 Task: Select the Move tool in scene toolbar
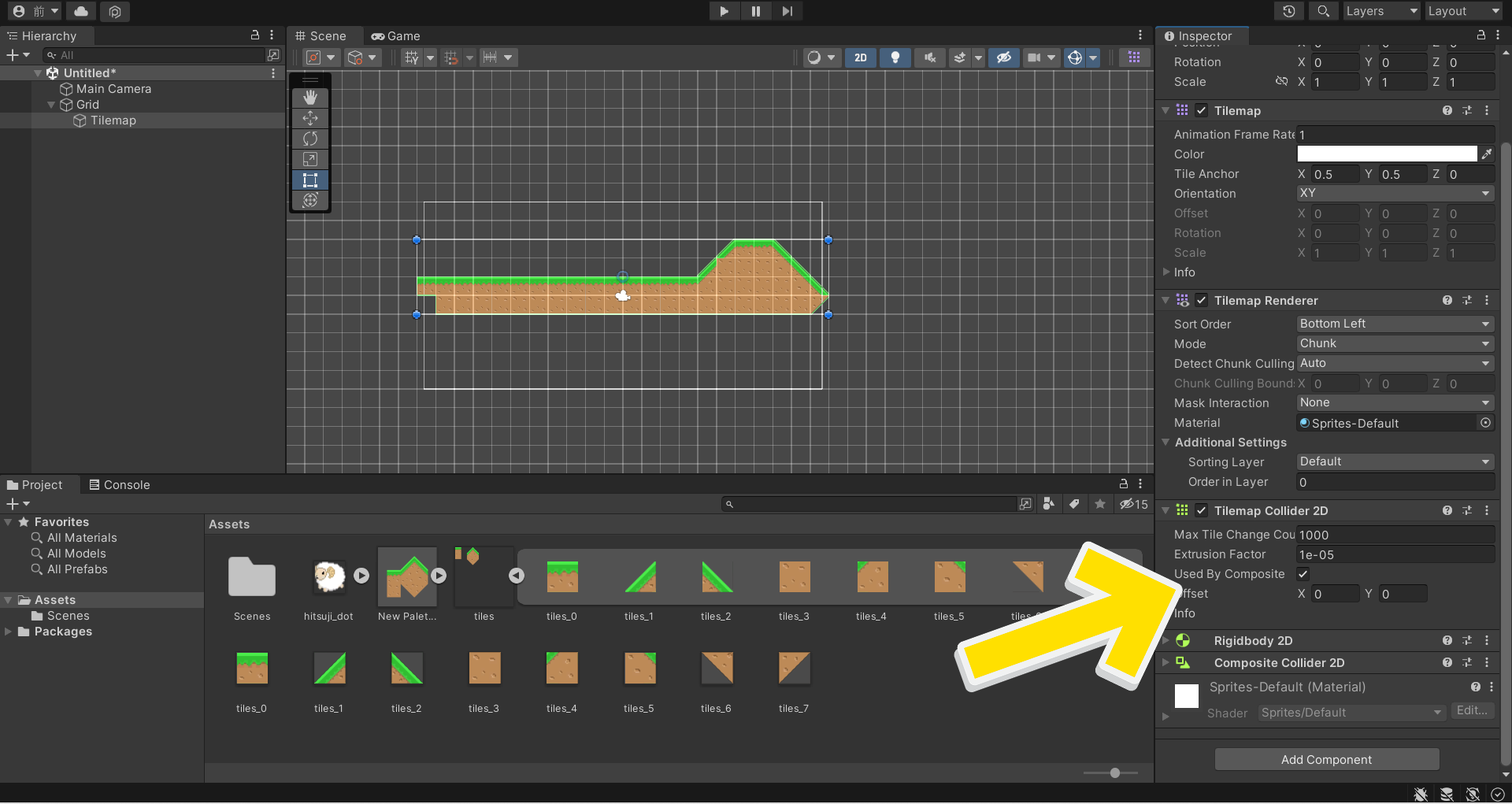click(310, 118)
